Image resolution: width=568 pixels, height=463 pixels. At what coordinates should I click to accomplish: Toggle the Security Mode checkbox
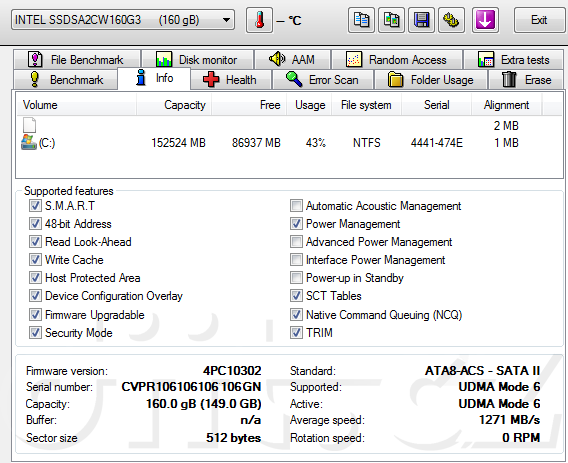(x=35, y=333)
